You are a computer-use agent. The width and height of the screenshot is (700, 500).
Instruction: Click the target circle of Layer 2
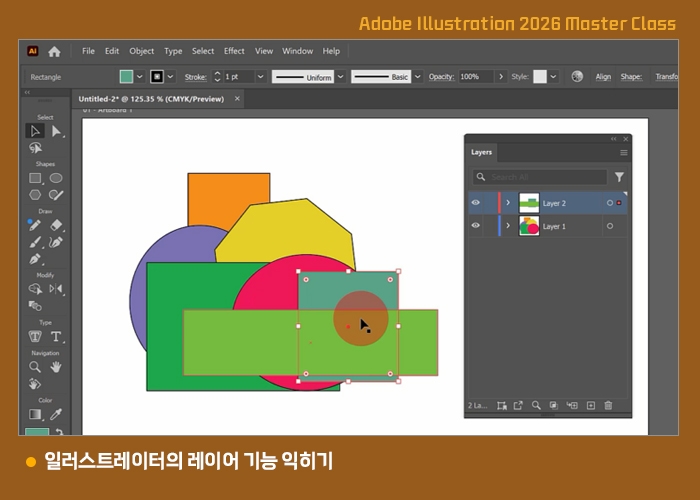point(610,203)
